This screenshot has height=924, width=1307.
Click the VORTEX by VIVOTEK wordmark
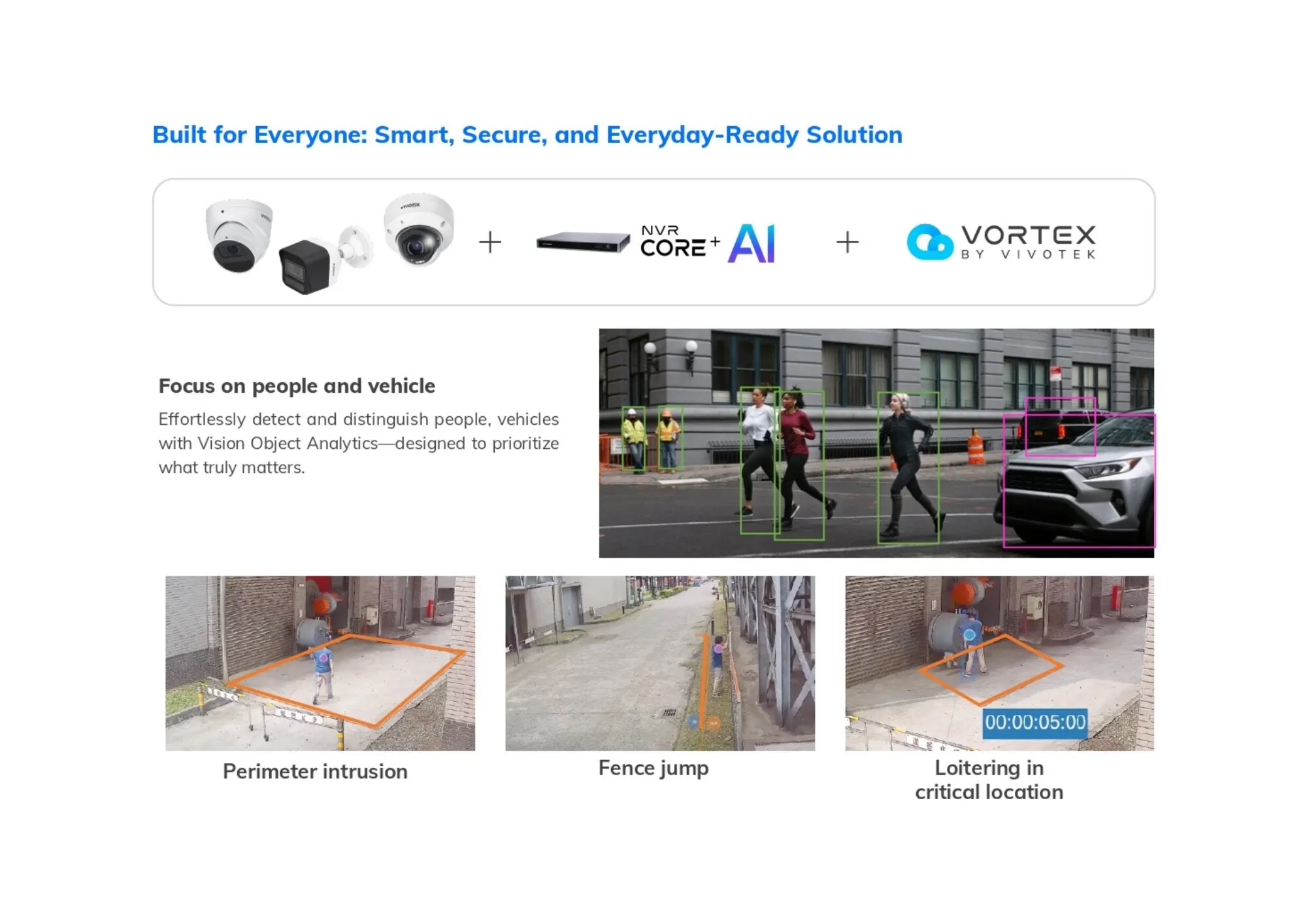[x=1028, y=242]
